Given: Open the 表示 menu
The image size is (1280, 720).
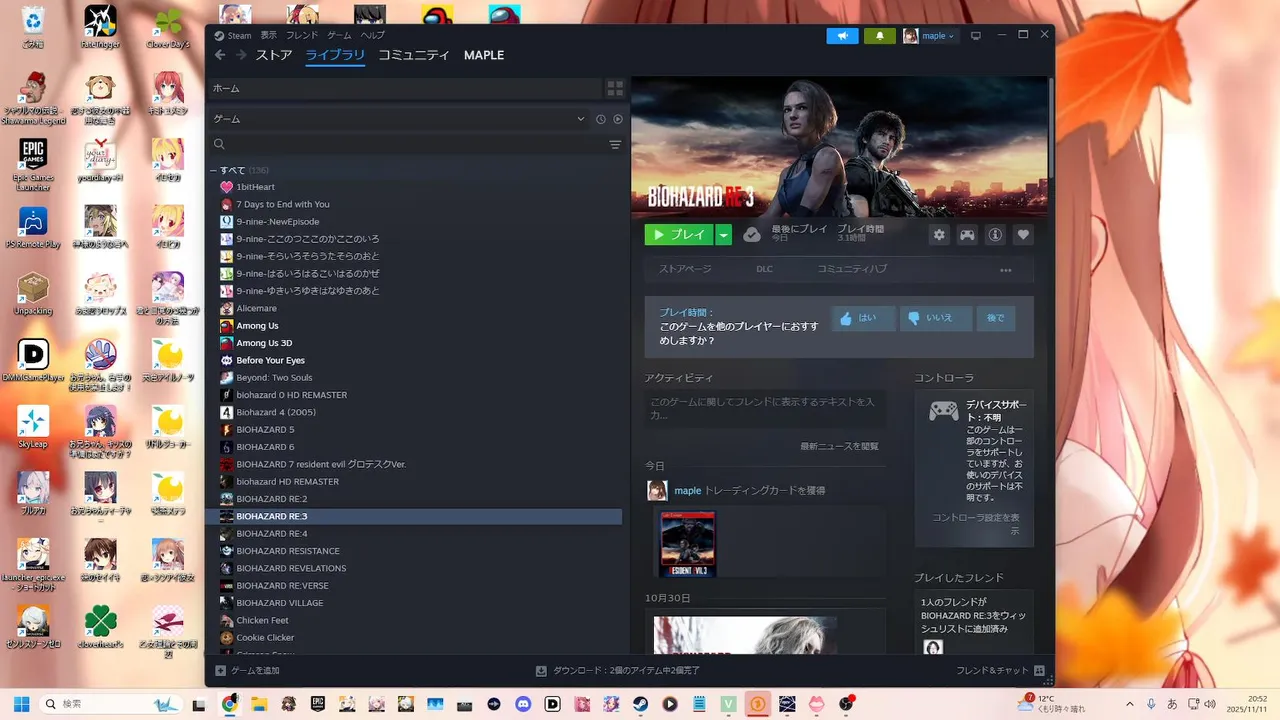Looking at the screenshot, I should tap(269, 35).
